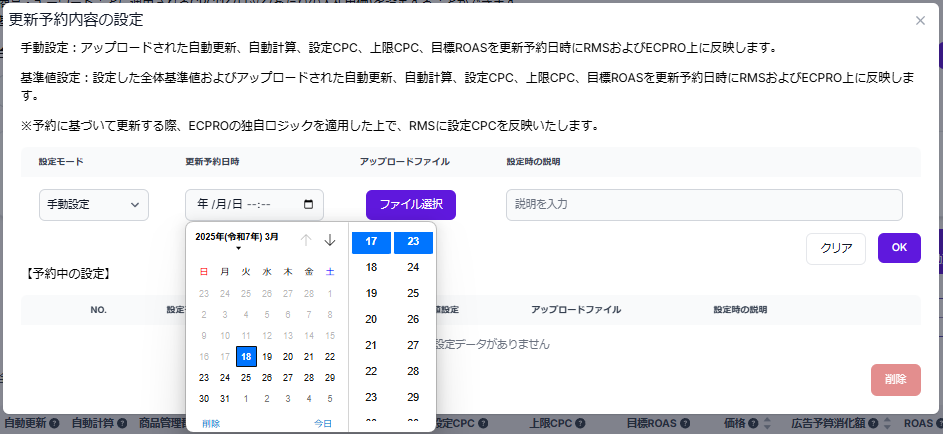This screenshot has height=434, width=943.
Task: Close the 更新予約内容の設定 dialog
Action: [920, 20]
